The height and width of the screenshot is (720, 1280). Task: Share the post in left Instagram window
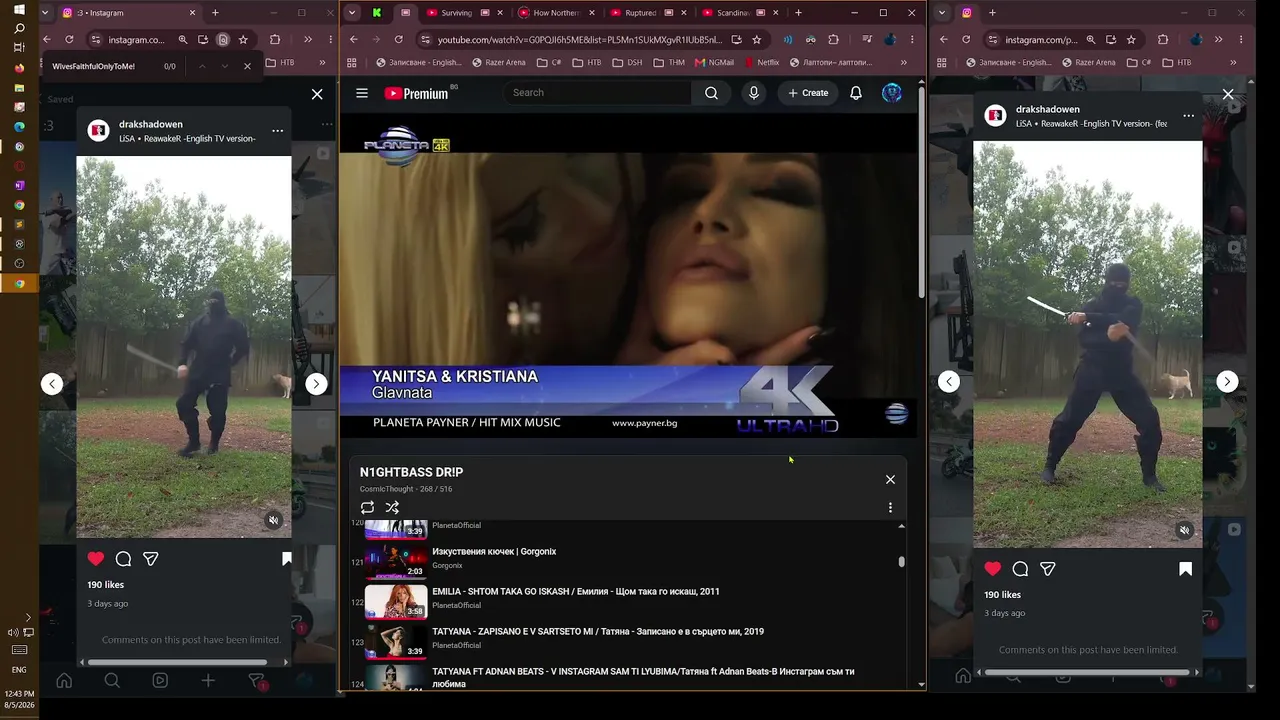(x=151, y=559)
